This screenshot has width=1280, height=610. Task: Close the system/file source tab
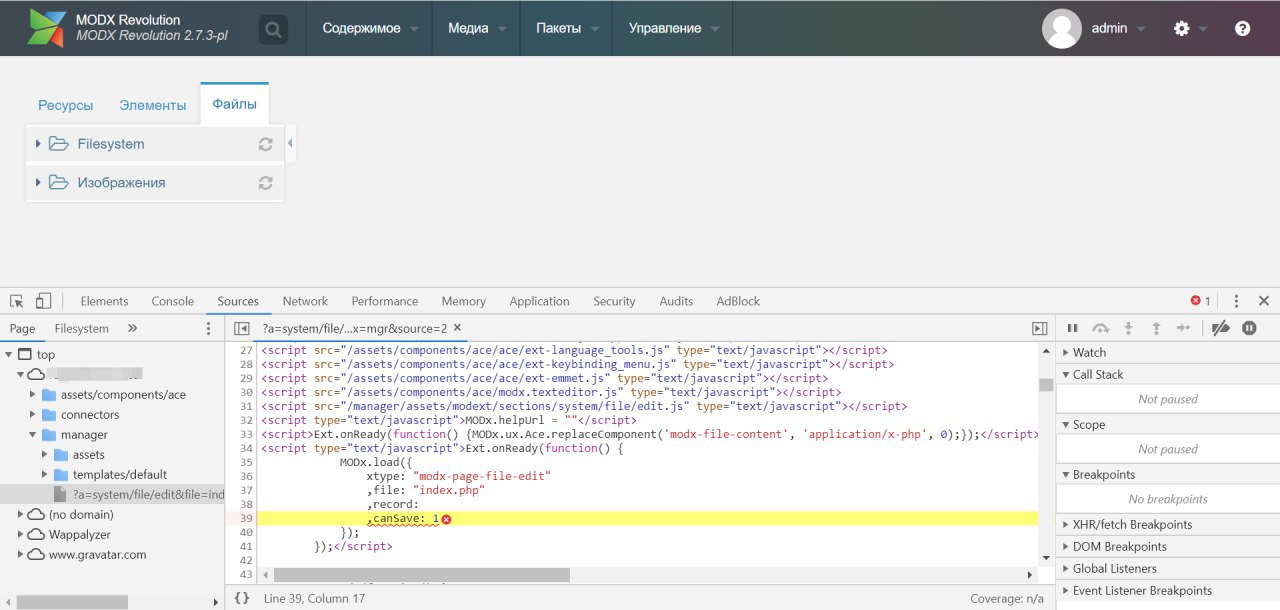click(x=457, y=328)
